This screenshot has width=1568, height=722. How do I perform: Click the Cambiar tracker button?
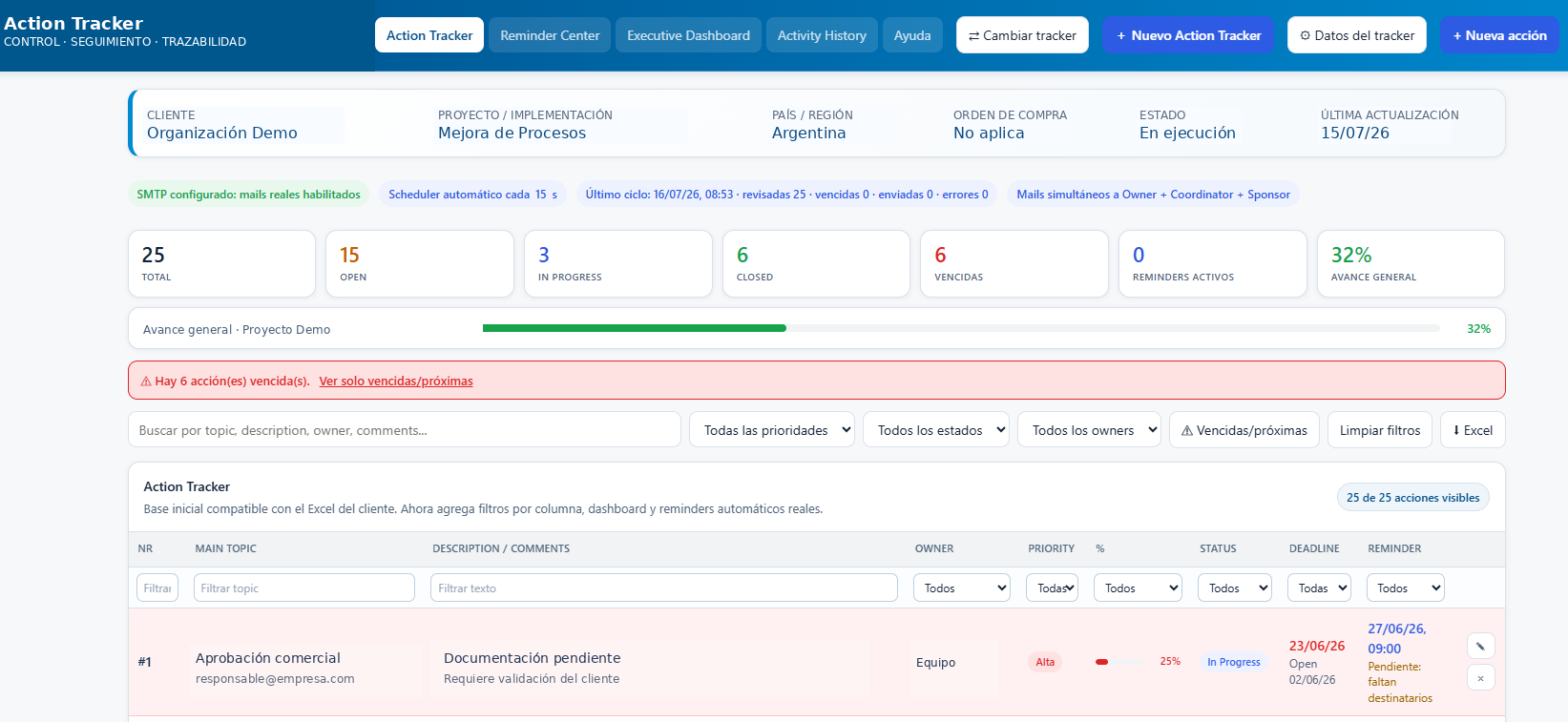pyautogui.click(x=1022, y=35)
